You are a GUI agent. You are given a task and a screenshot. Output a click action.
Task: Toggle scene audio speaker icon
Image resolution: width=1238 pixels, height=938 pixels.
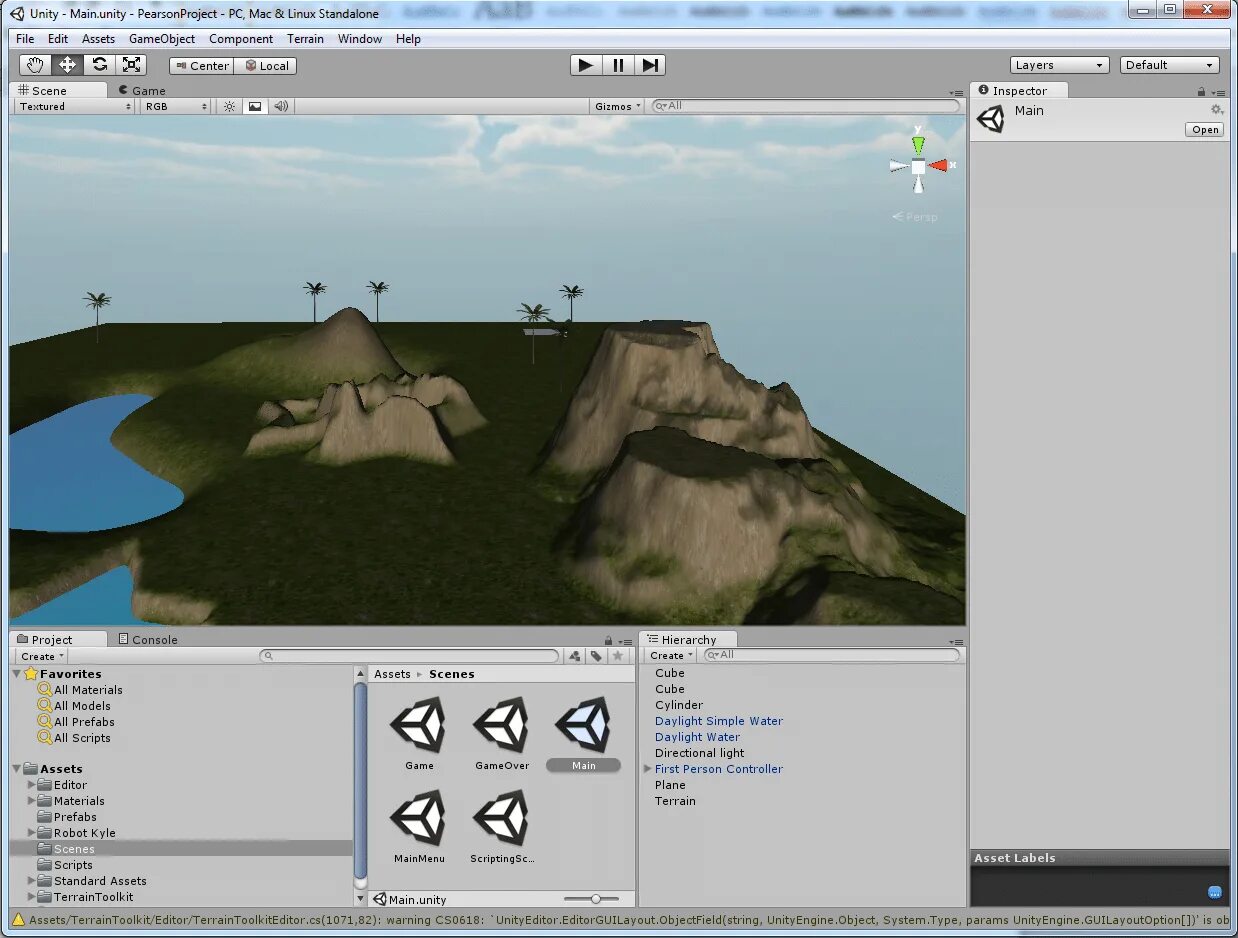[x=281, y=106]
